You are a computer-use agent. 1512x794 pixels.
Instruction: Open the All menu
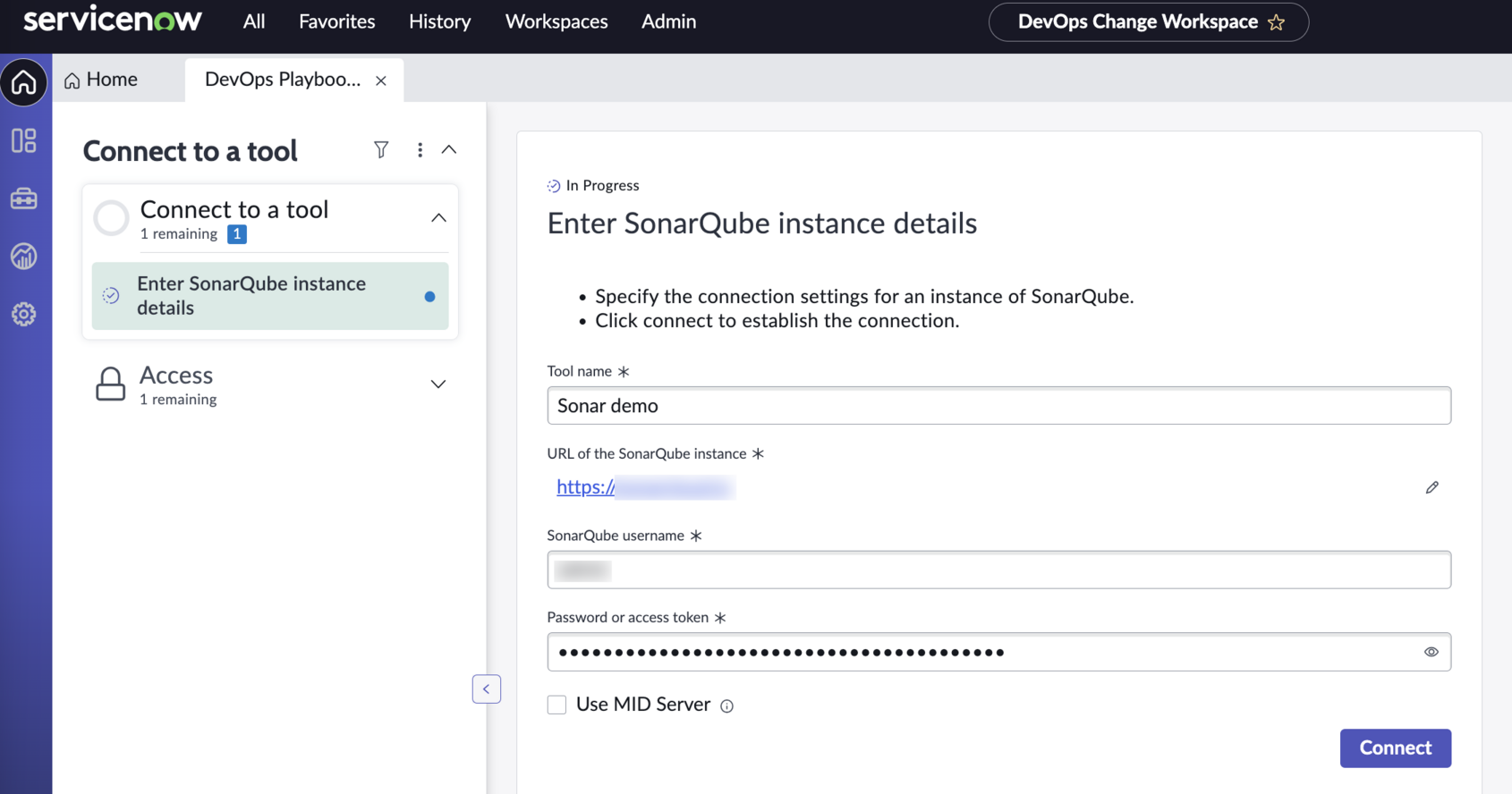pyautogui.click(x=254, y=21)
